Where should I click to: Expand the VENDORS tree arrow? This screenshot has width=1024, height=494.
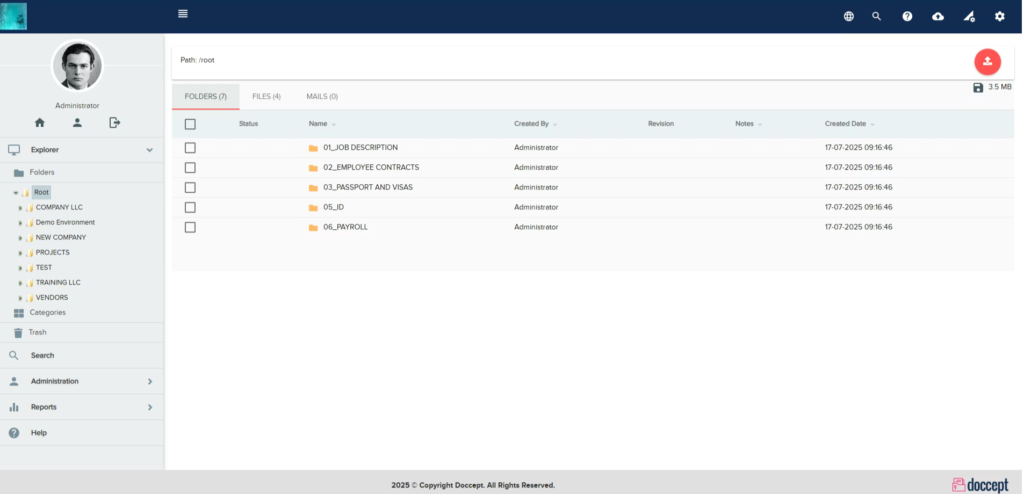coord(20,298)
